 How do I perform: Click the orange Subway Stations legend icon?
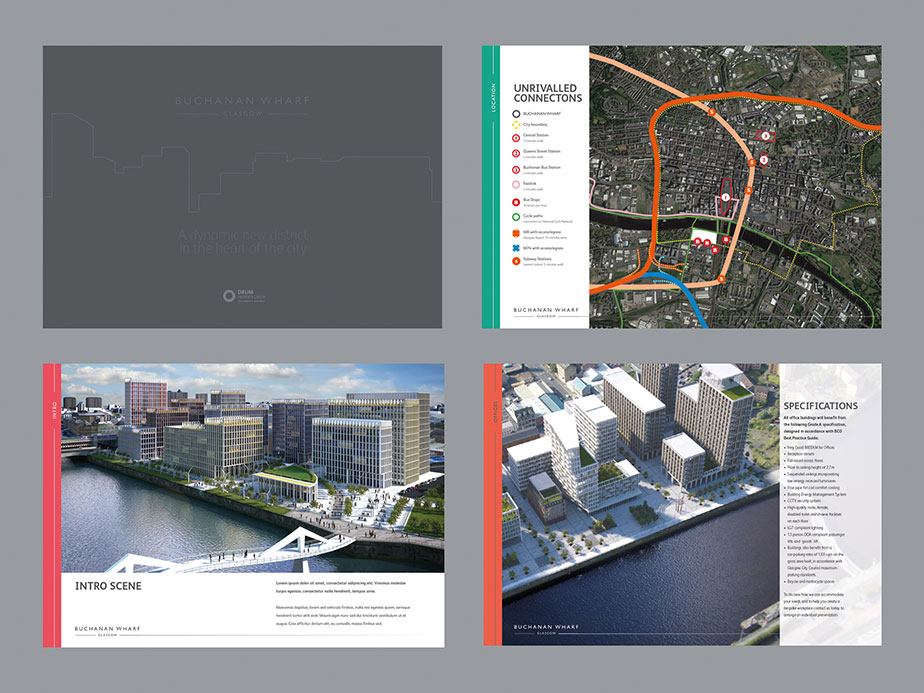pos(516,261)
